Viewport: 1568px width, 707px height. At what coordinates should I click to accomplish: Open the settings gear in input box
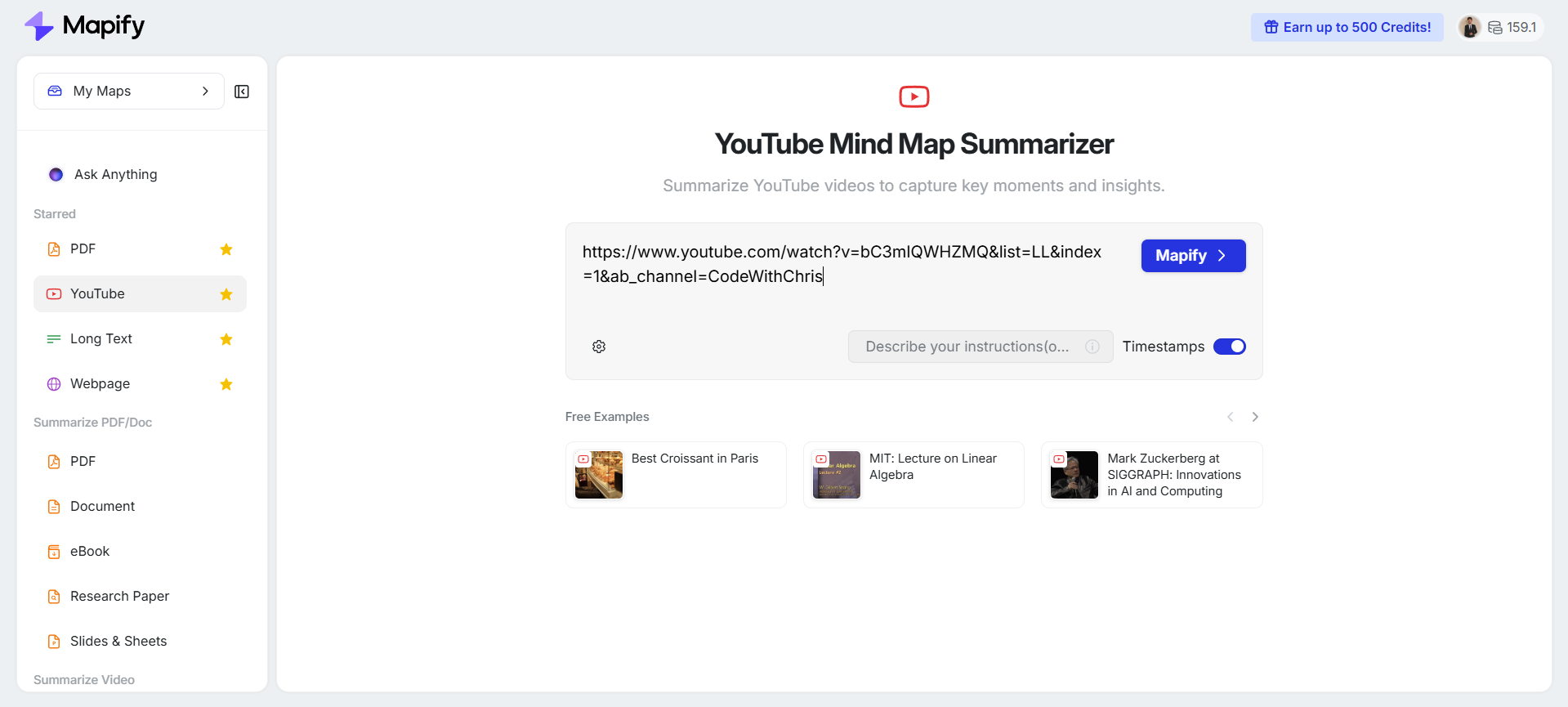pyautogui.click(x=599, y=347)
